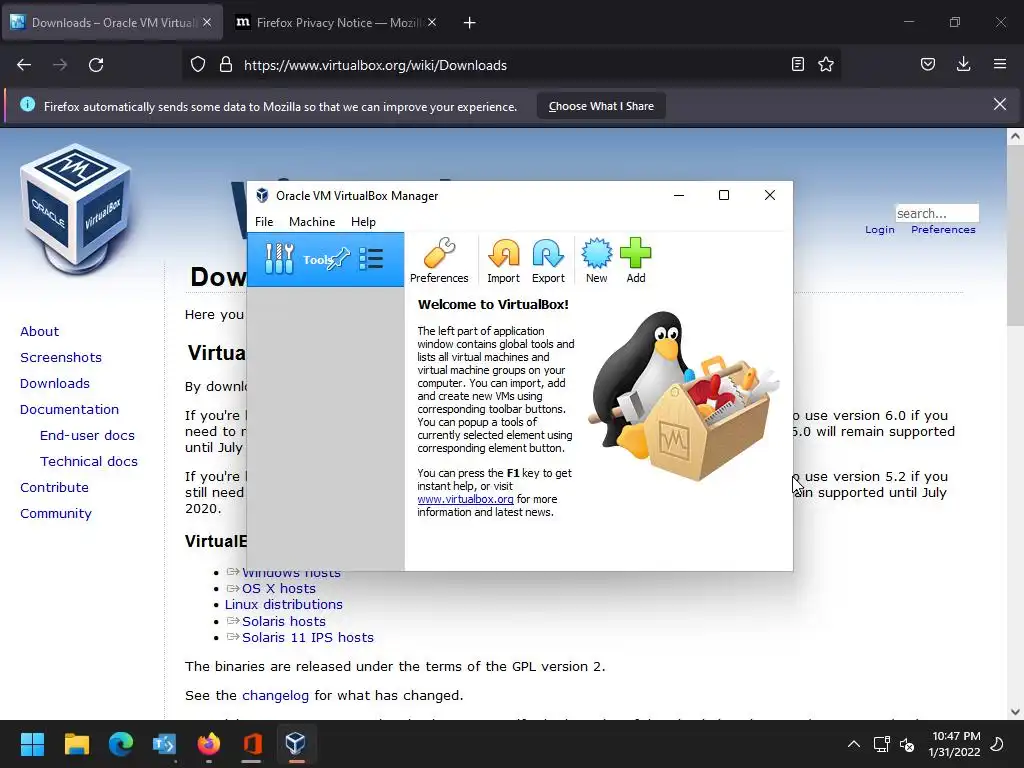Image resolution: width=1024 pixels, height=768 pixels.
Task: Open the About link in website sidebar
Action: [39, 331]
